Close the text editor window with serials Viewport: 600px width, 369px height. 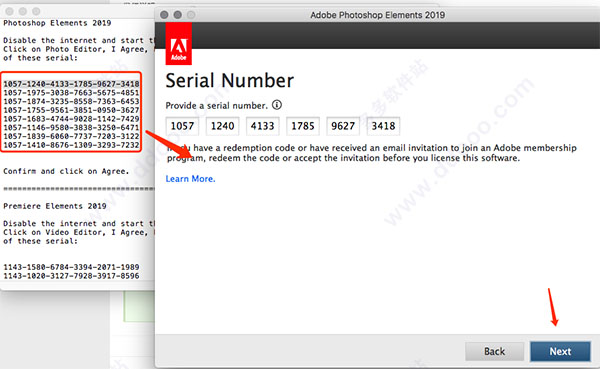click(10, 11)
